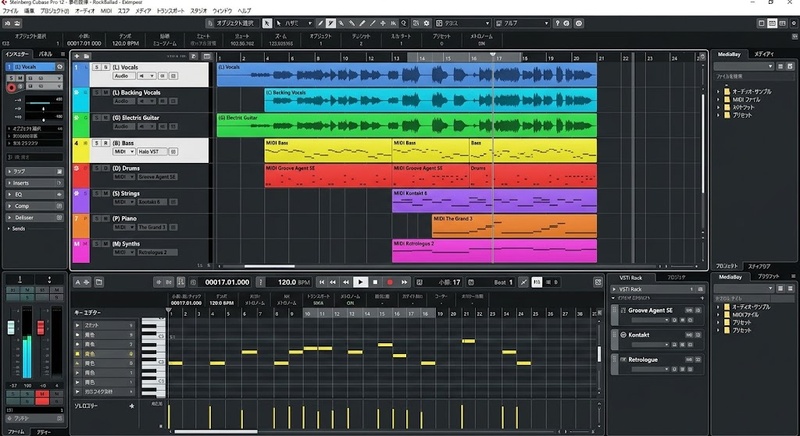
Task: Click the 120.0 BPM tempo field
Action: [x=294, y=282]
